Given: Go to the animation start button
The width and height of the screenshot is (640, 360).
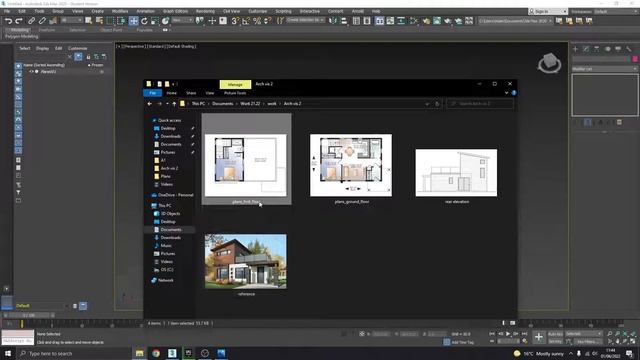Looking at the screenshot, I should (x=492, y=334).
